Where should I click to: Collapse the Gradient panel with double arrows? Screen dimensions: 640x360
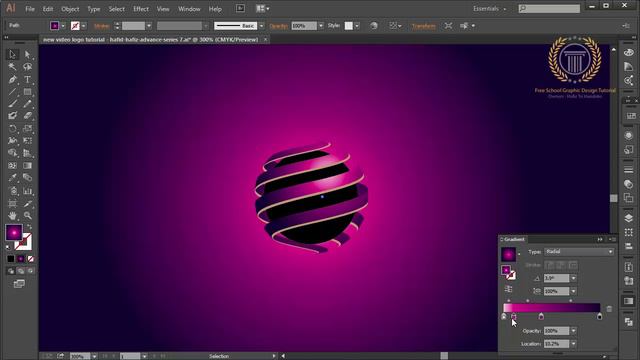(600, 240)
